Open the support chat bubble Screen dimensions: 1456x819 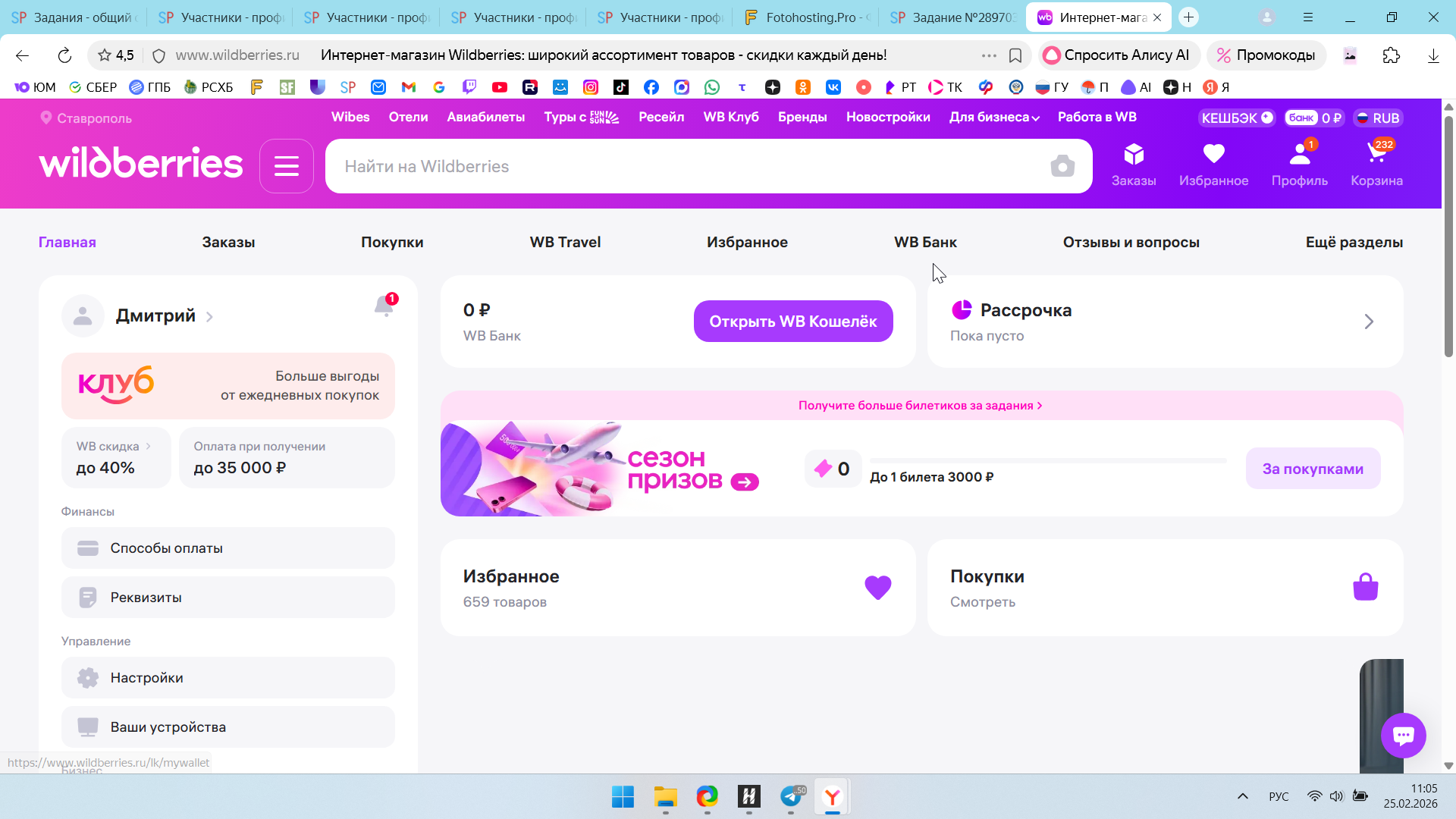click(x=1403, y=735)
